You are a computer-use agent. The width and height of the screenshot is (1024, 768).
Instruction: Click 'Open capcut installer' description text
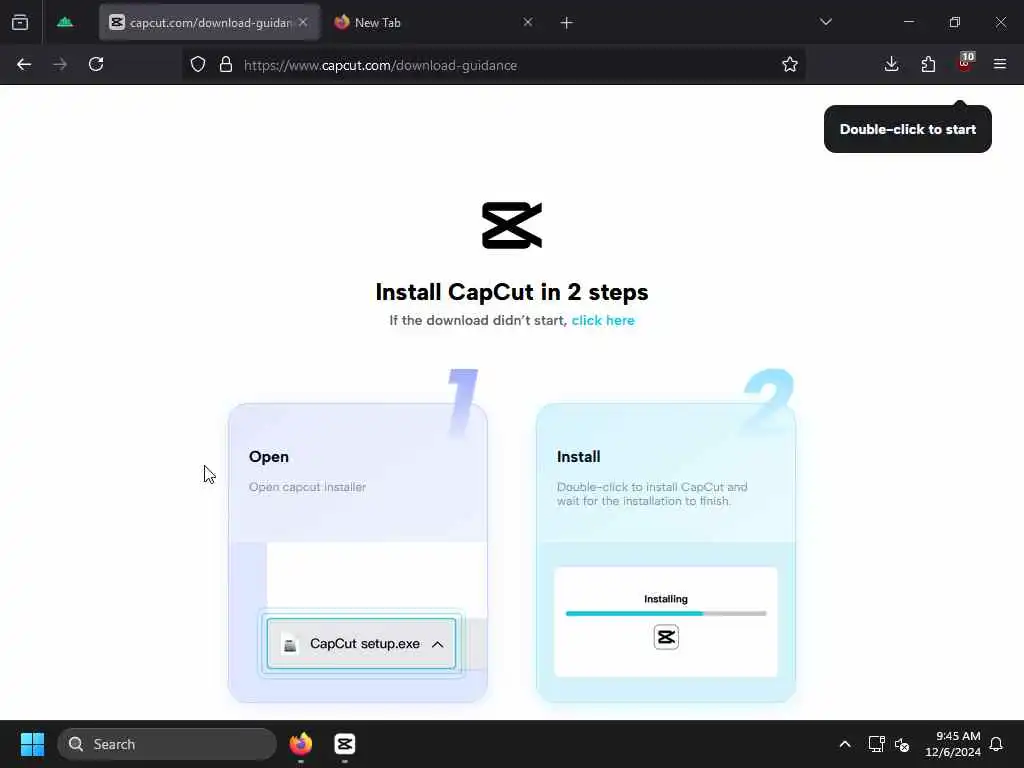click(x=307, y=487)
